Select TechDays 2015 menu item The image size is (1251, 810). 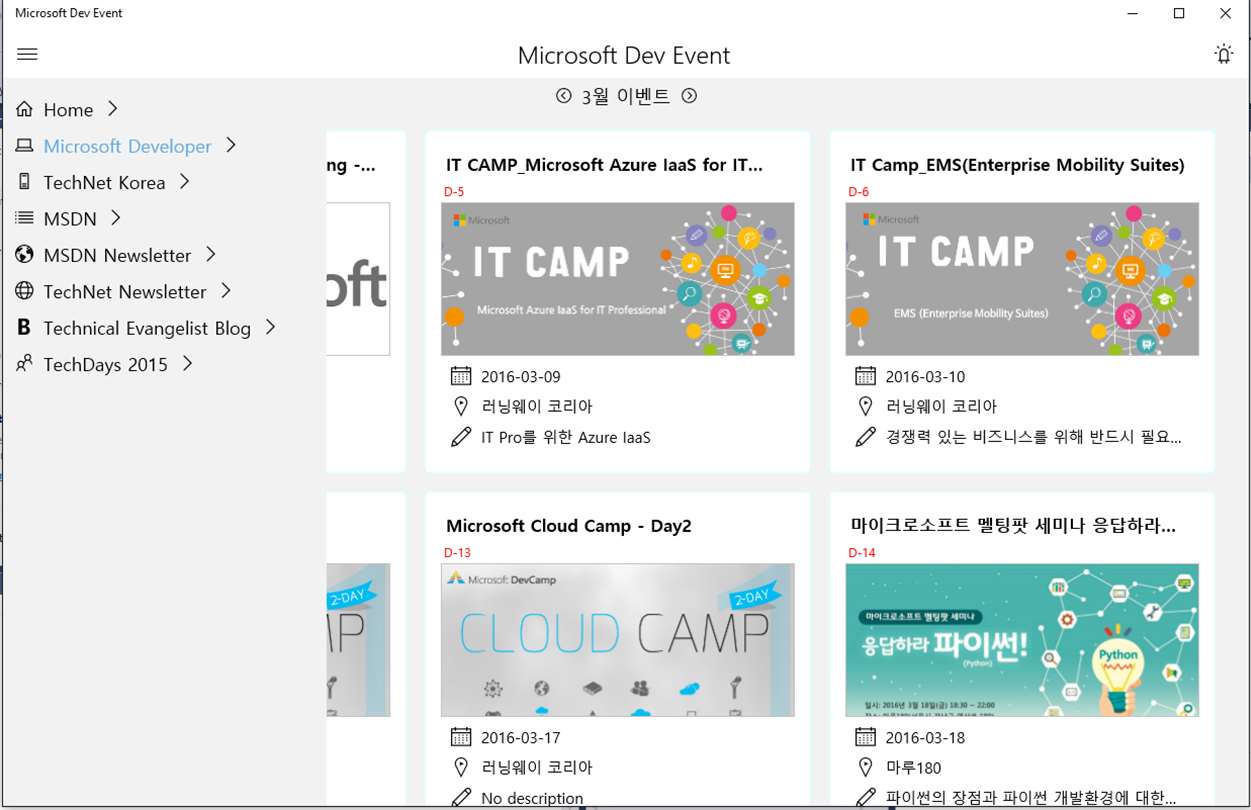click(105, 364)
